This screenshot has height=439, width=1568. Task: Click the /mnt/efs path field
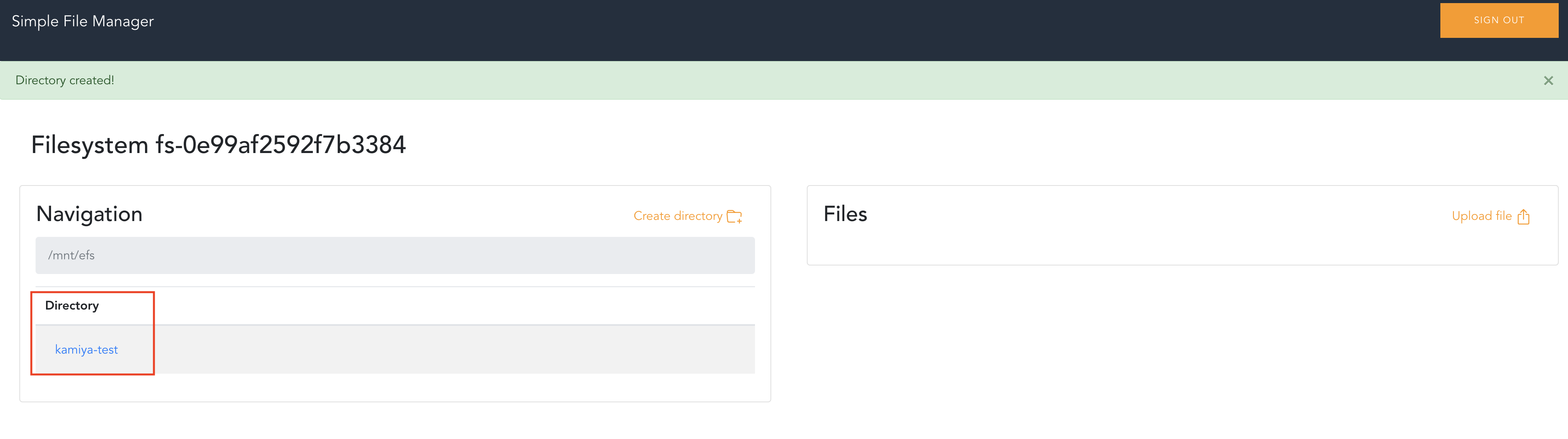(x=395, y=255)
